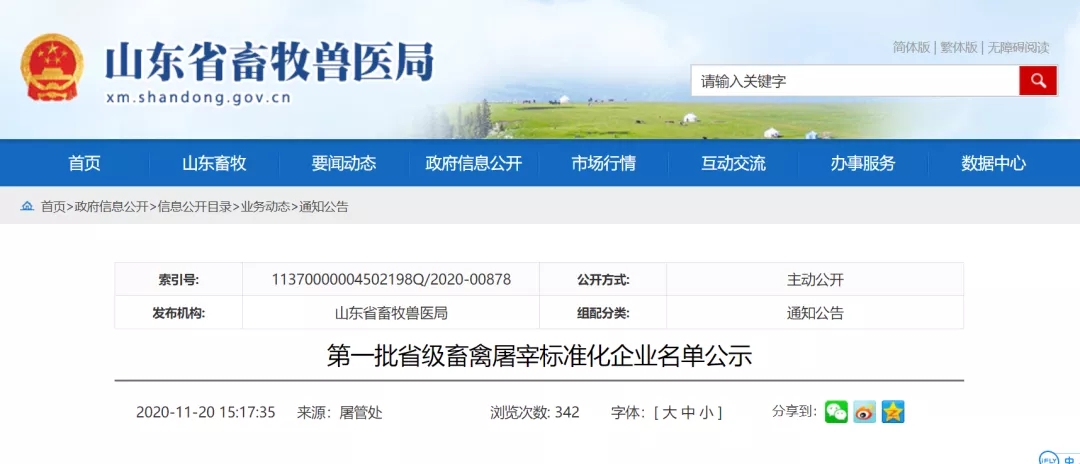Open the 互动交流 navigation tab
Viewport: 1080px width, 464px height.
(x=734, y=163)
